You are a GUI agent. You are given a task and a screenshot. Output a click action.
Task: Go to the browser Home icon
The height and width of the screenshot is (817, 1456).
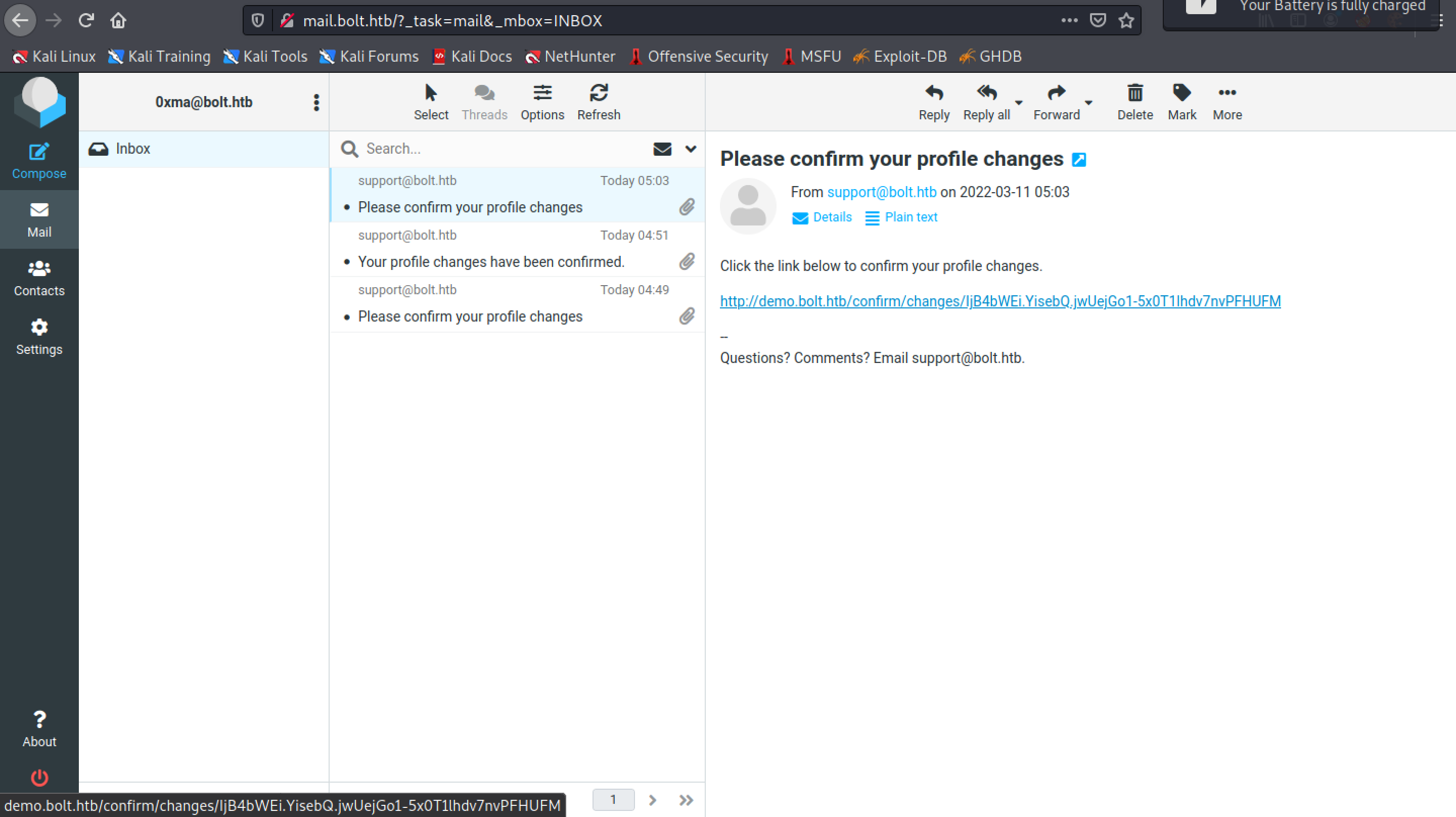point(118,21)
